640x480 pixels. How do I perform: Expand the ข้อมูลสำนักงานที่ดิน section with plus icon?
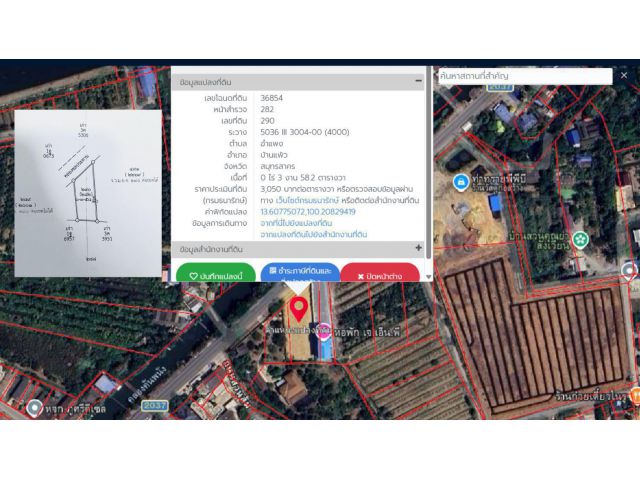pos(418,248)
